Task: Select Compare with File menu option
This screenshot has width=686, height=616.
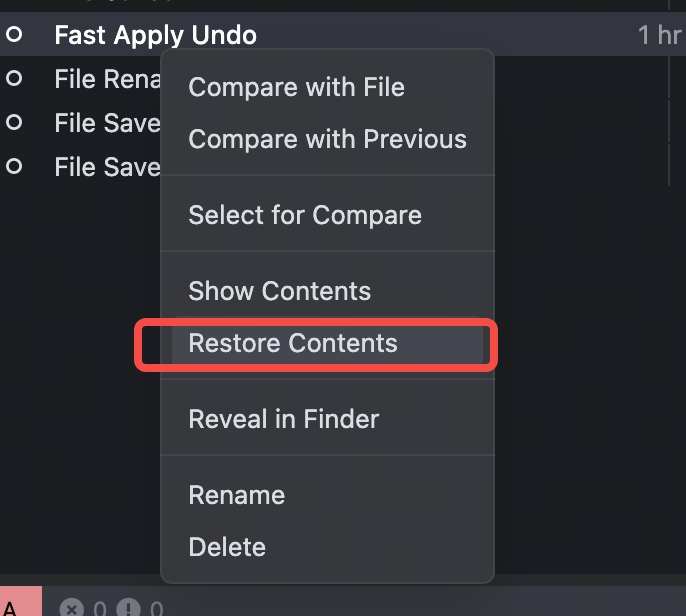Action: click(296, 87)
